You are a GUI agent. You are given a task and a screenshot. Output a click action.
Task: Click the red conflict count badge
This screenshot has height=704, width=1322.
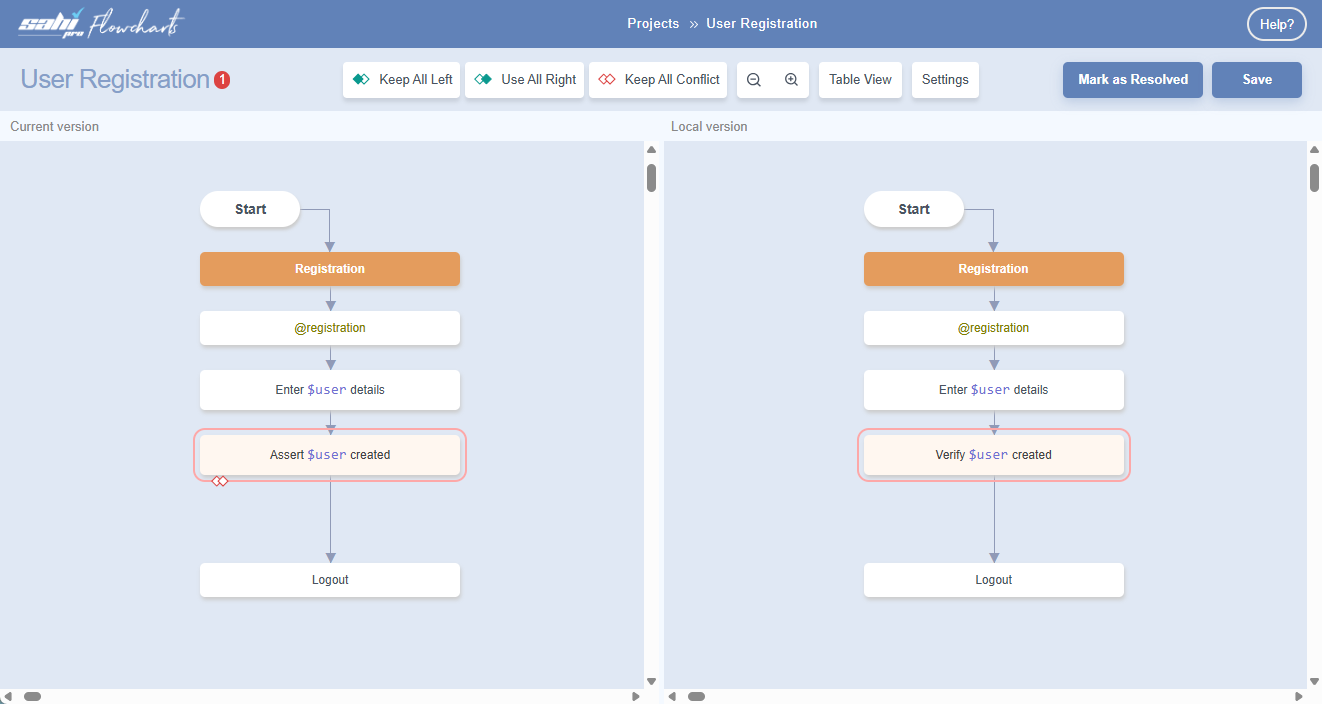click(222, 80)
